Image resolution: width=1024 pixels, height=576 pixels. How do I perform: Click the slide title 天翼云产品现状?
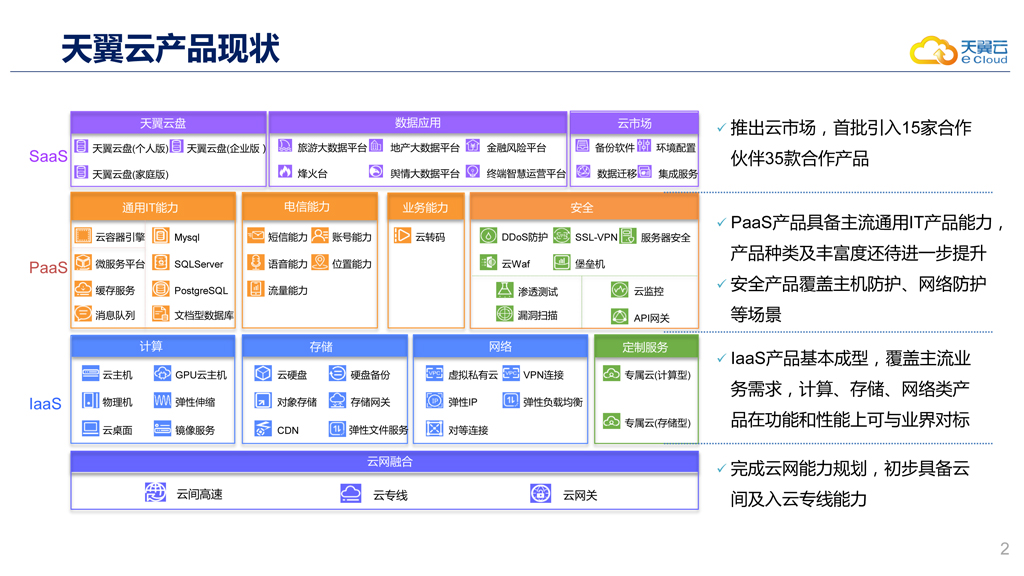click(171, 48)
